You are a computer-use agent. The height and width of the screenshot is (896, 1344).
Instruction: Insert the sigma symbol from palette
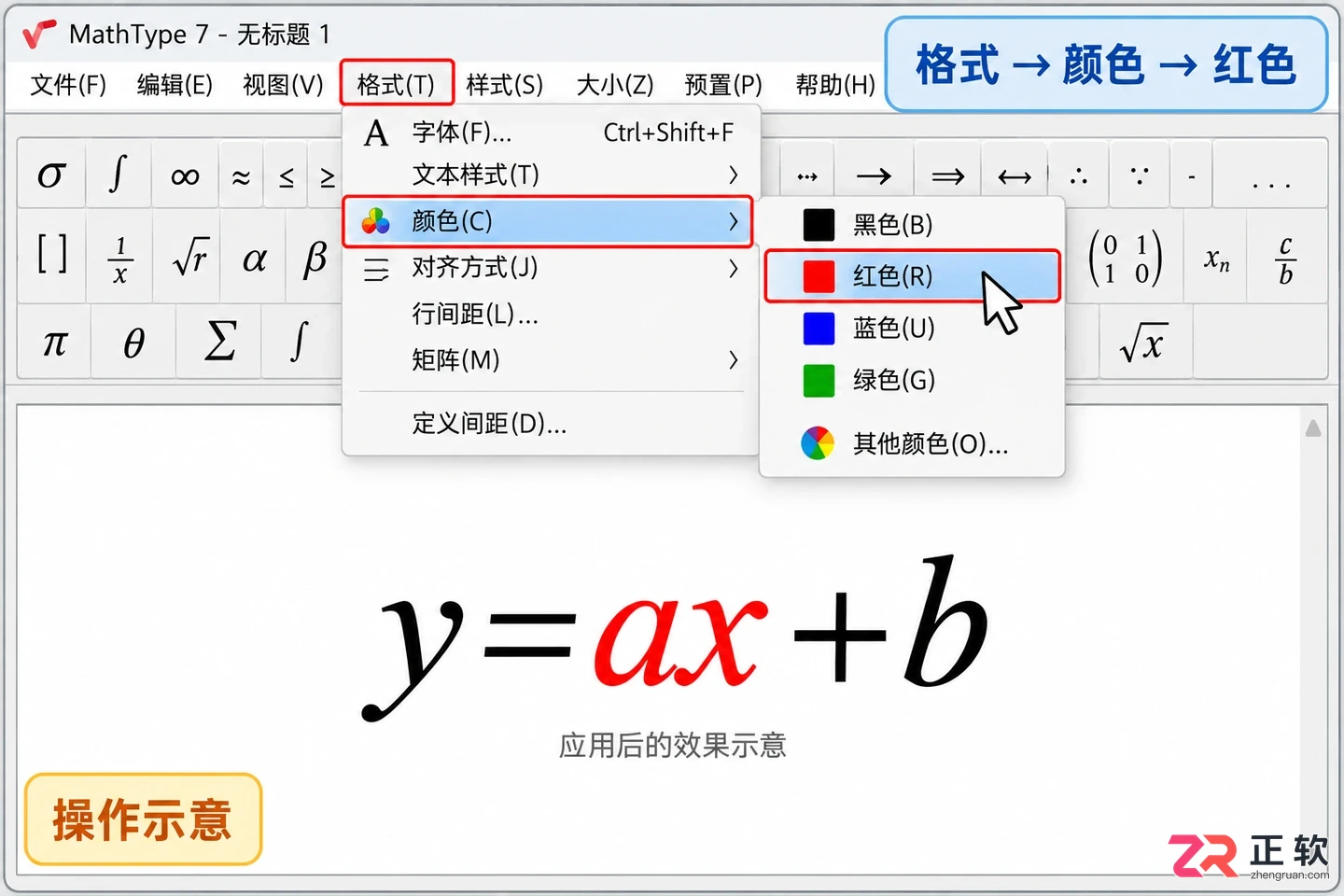pyautogui.click(x=51, y=175)
